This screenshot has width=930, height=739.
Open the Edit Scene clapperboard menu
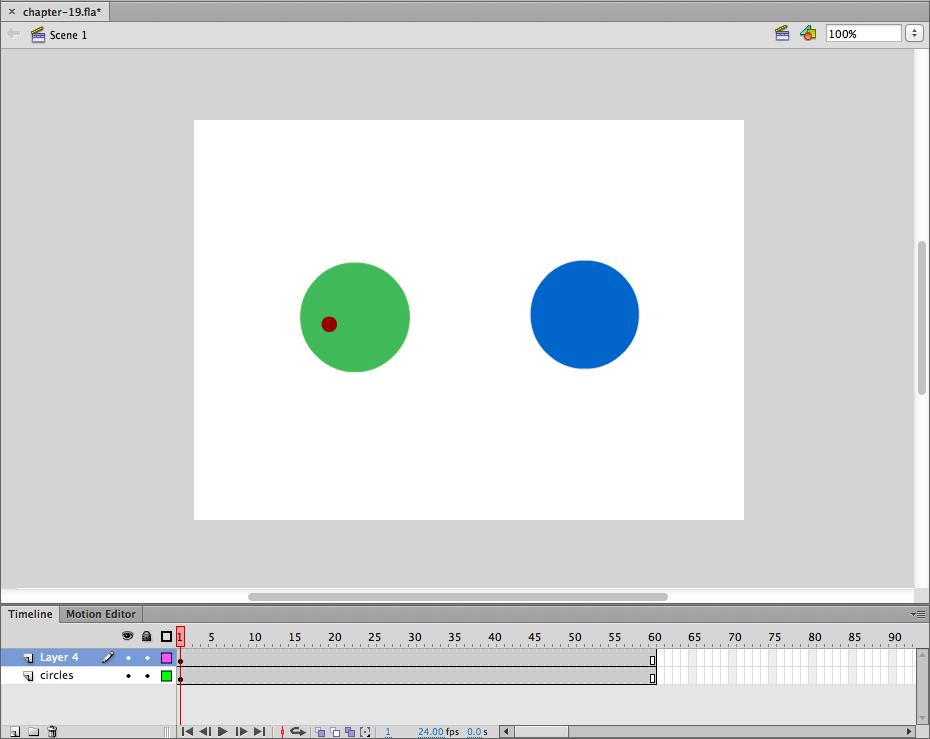782,34
